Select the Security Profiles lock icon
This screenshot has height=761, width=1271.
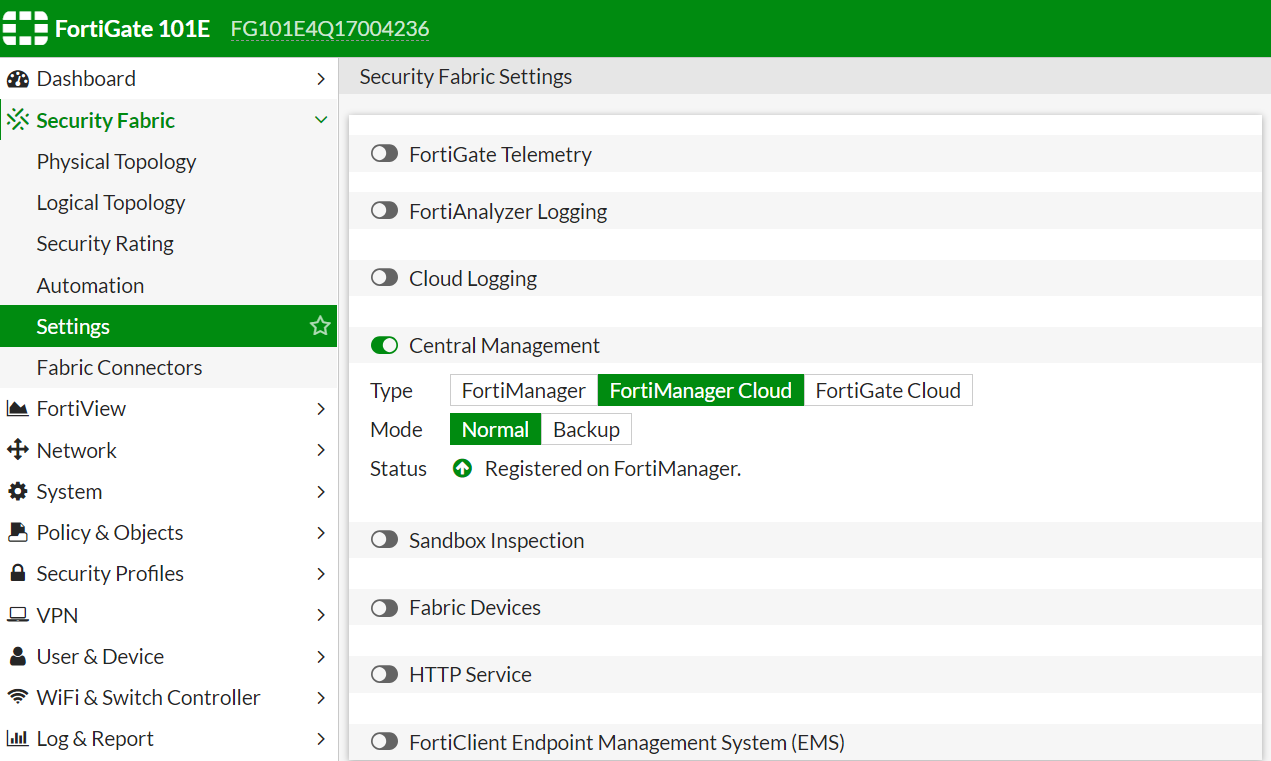click(x=17, y=573)
